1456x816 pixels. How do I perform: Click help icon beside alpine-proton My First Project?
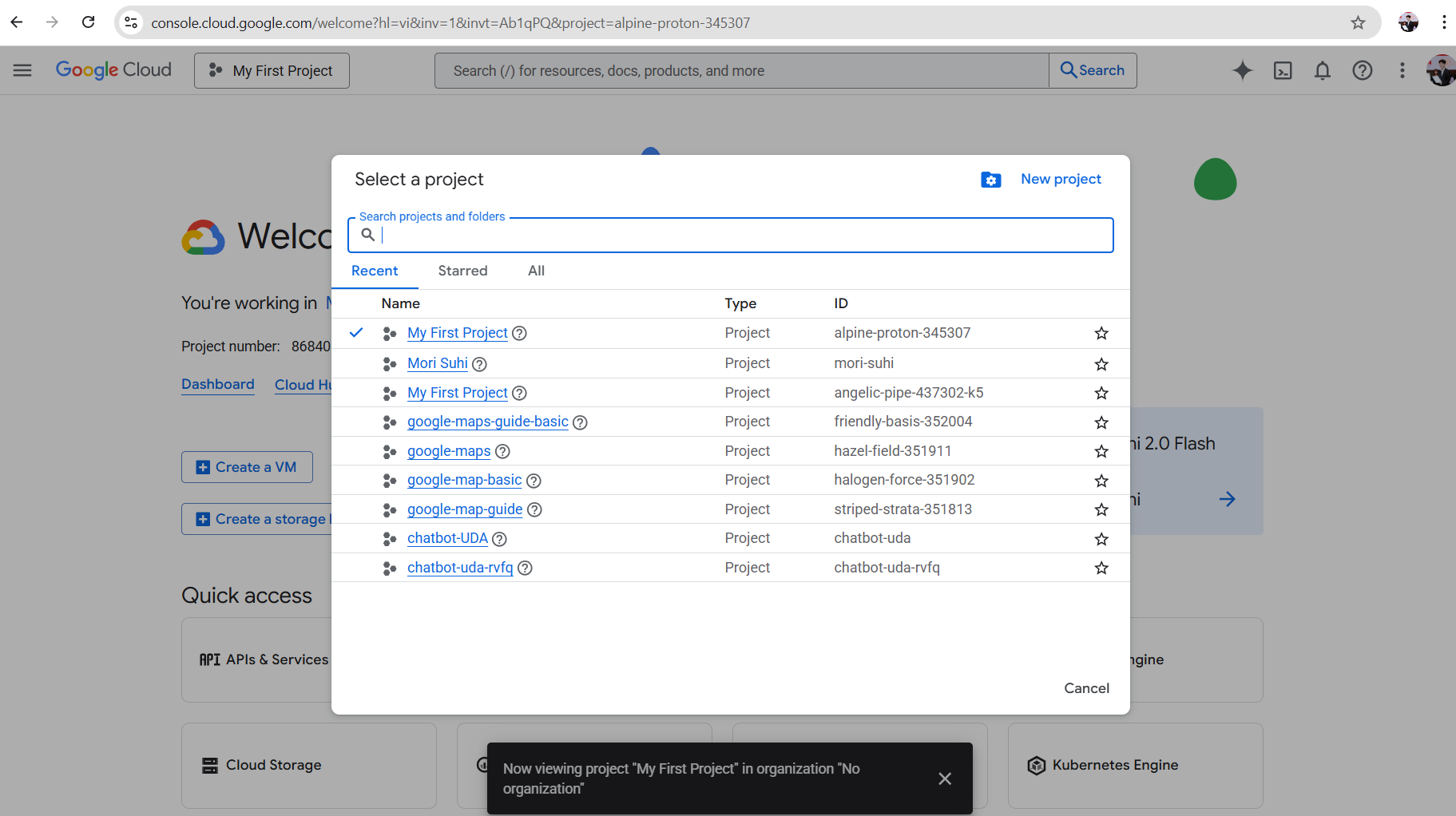[519, 333]
